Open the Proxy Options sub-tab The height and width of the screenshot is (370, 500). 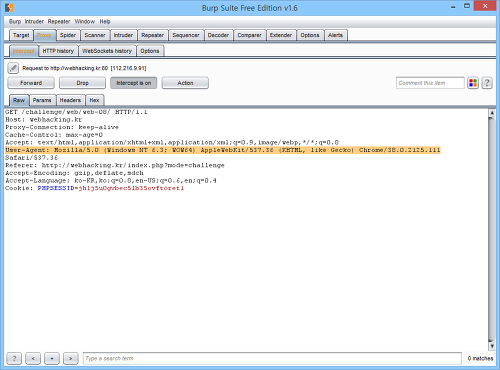[x=150, y=51]
